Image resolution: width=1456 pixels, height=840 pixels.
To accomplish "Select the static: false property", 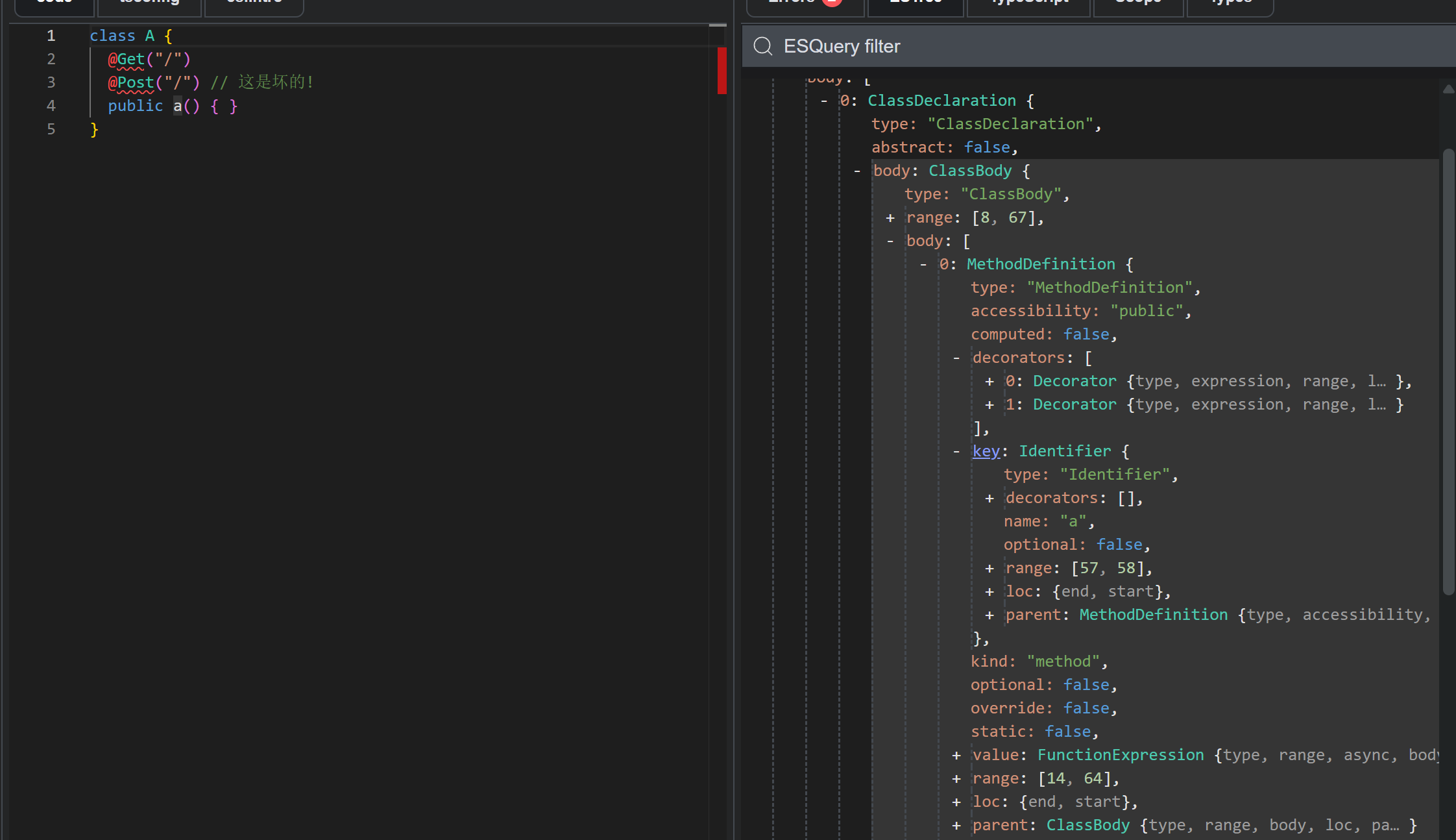I will 1035,732.
